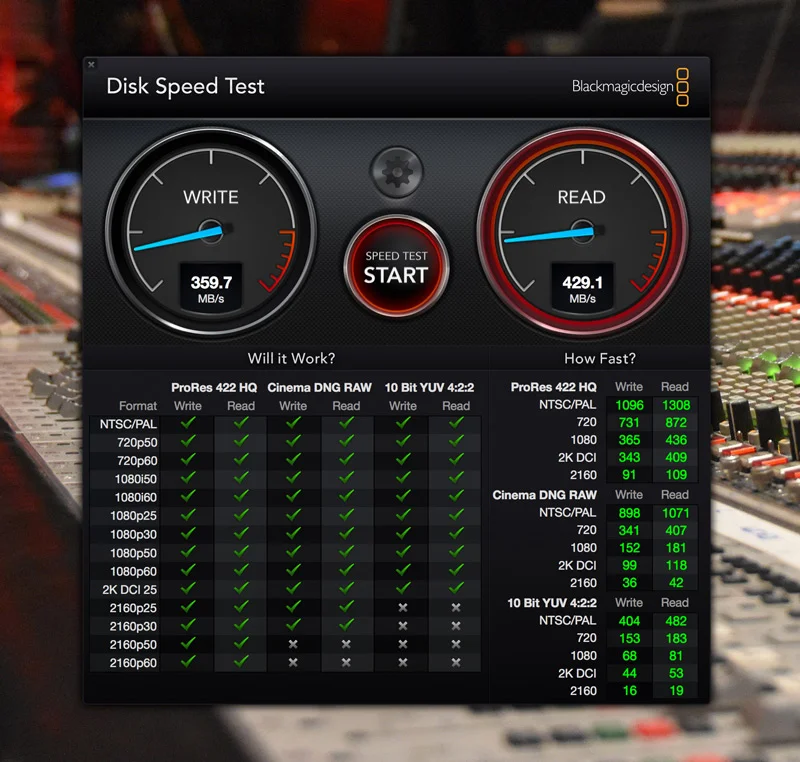Click the How Fast? heading
This screenshot has width=800, height=762.
click(600, 359)
